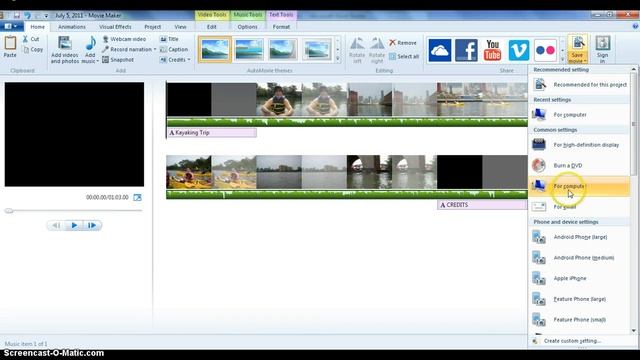
Task: Click the Save quick access icon
Action: [x=17, y=16]
